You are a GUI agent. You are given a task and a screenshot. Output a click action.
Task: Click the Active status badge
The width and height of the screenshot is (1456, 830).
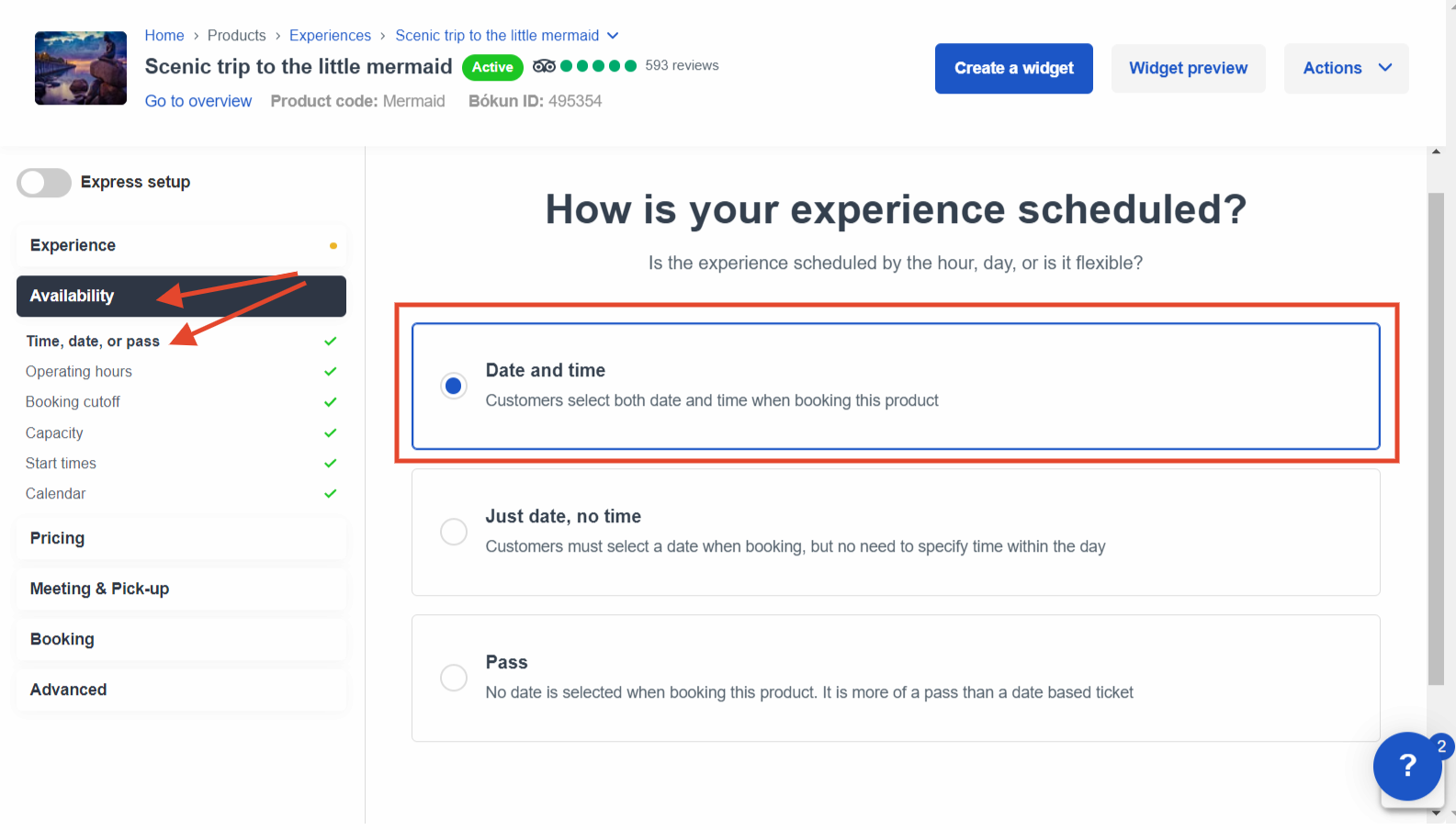(492, 67)
